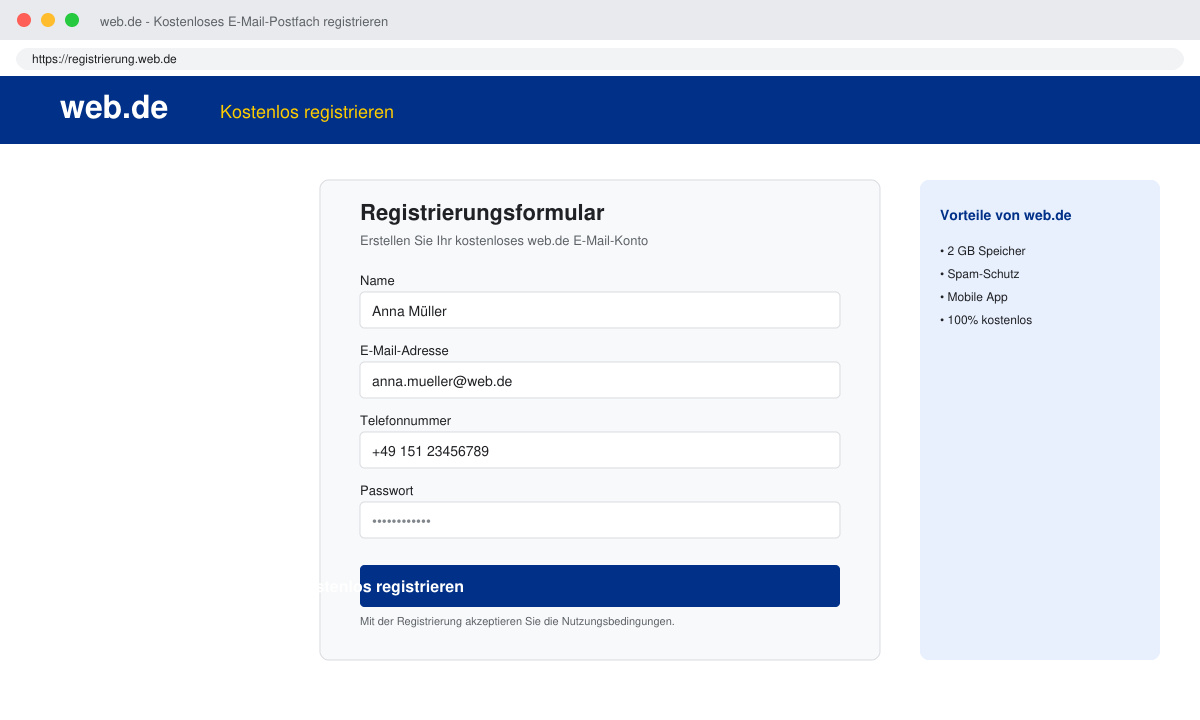Screen dimensions: 1200x720
Task: Submit the Kostenlos registrieren blue button
Action: pos(600,586)
